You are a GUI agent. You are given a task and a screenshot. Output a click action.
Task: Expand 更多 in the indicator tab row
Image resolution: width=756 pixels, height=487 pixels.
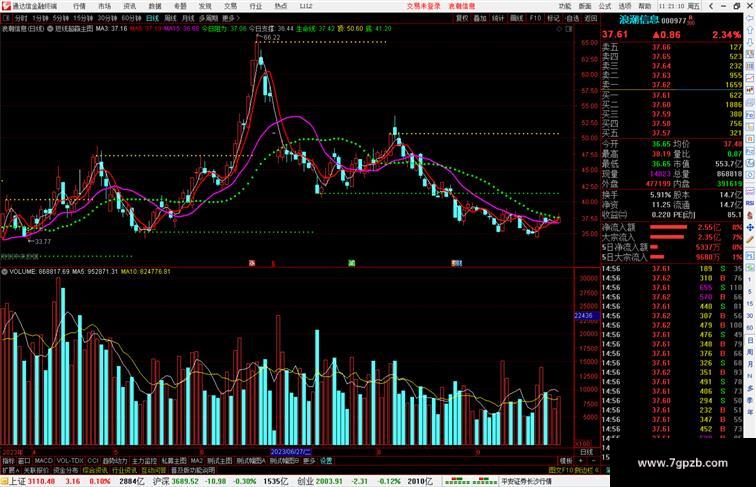(309, 461)
